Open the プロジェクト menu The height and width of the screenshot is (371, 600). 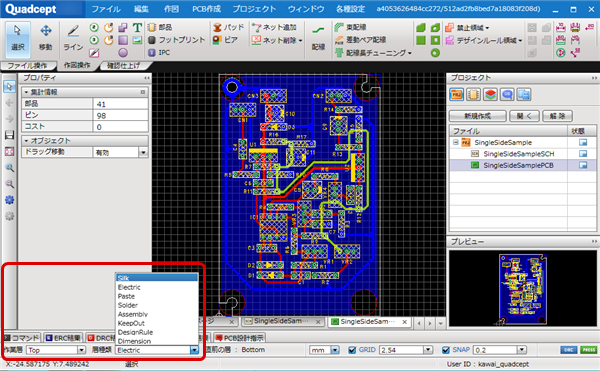pyautogui.click(x=254, y=9)
